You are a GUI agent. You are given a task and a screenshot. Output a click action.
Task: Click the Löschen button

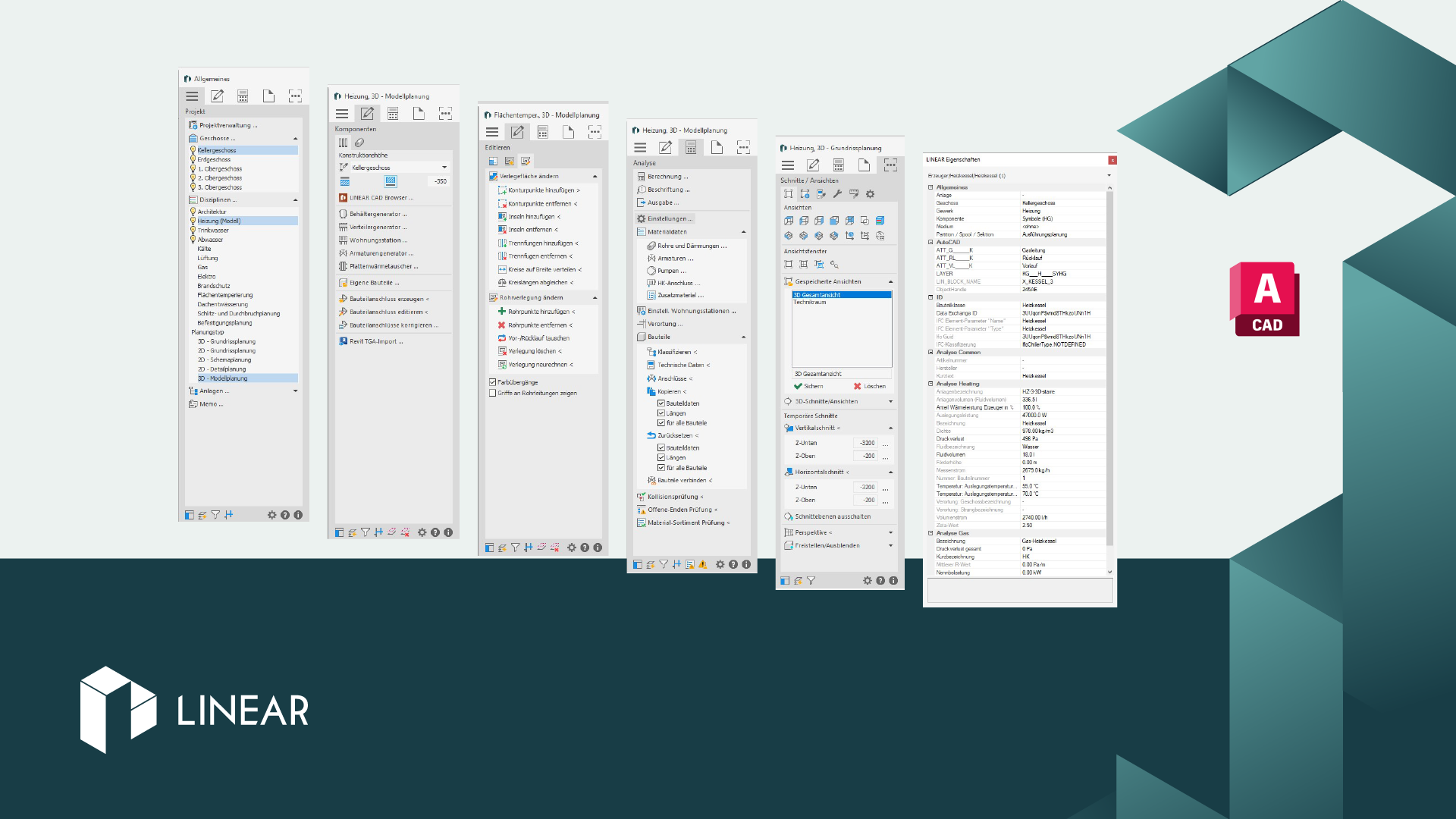[x=869, y=386]
